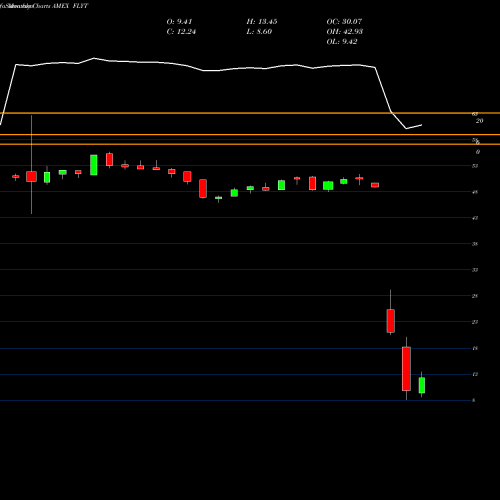Click the 28 price axis label
Image resolution: width=500 pixels, height=500 pixels.
pos(475,296)
